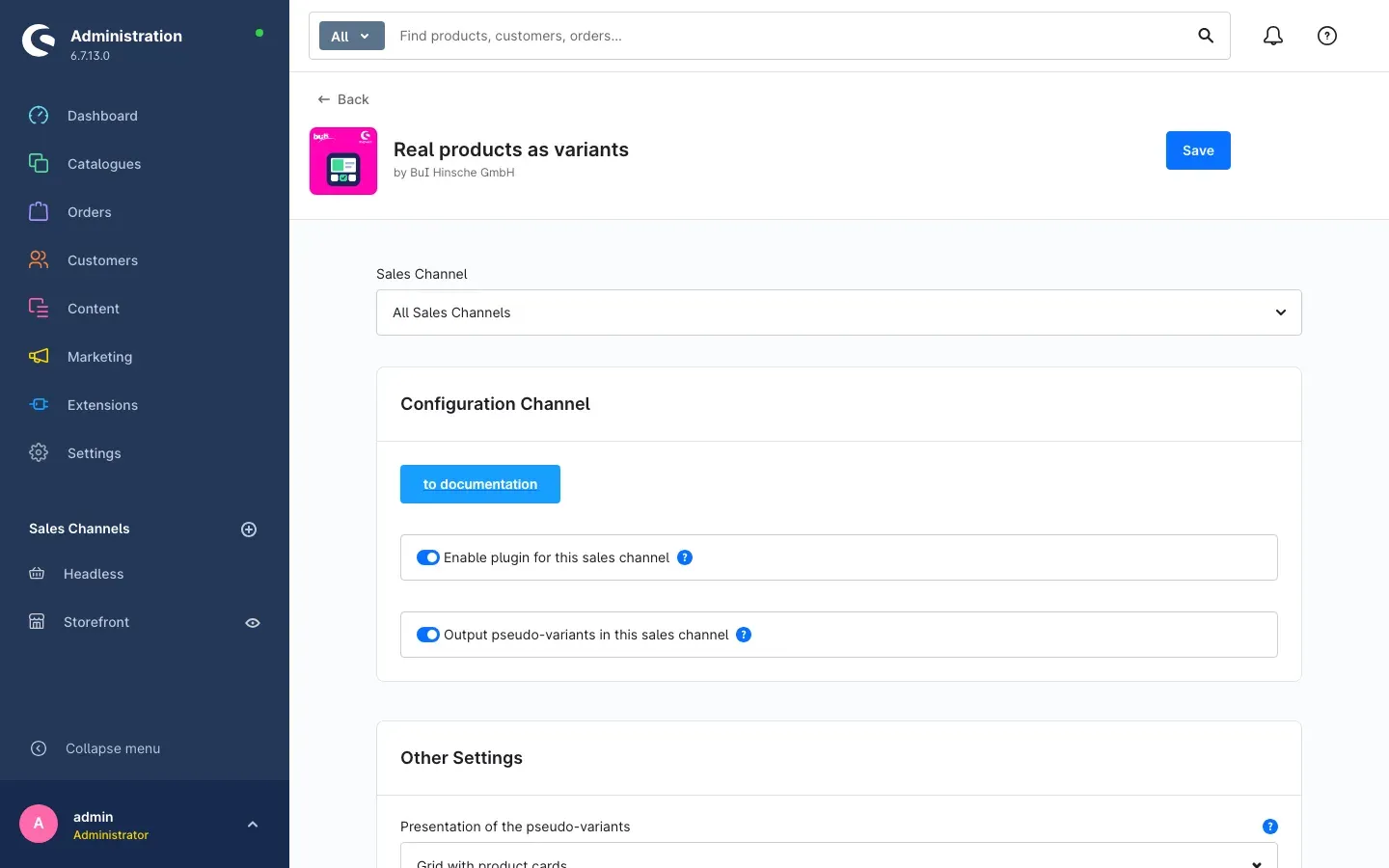Go Back to previous page
This screenshot has height=868, width=1389.
point(343,99)
